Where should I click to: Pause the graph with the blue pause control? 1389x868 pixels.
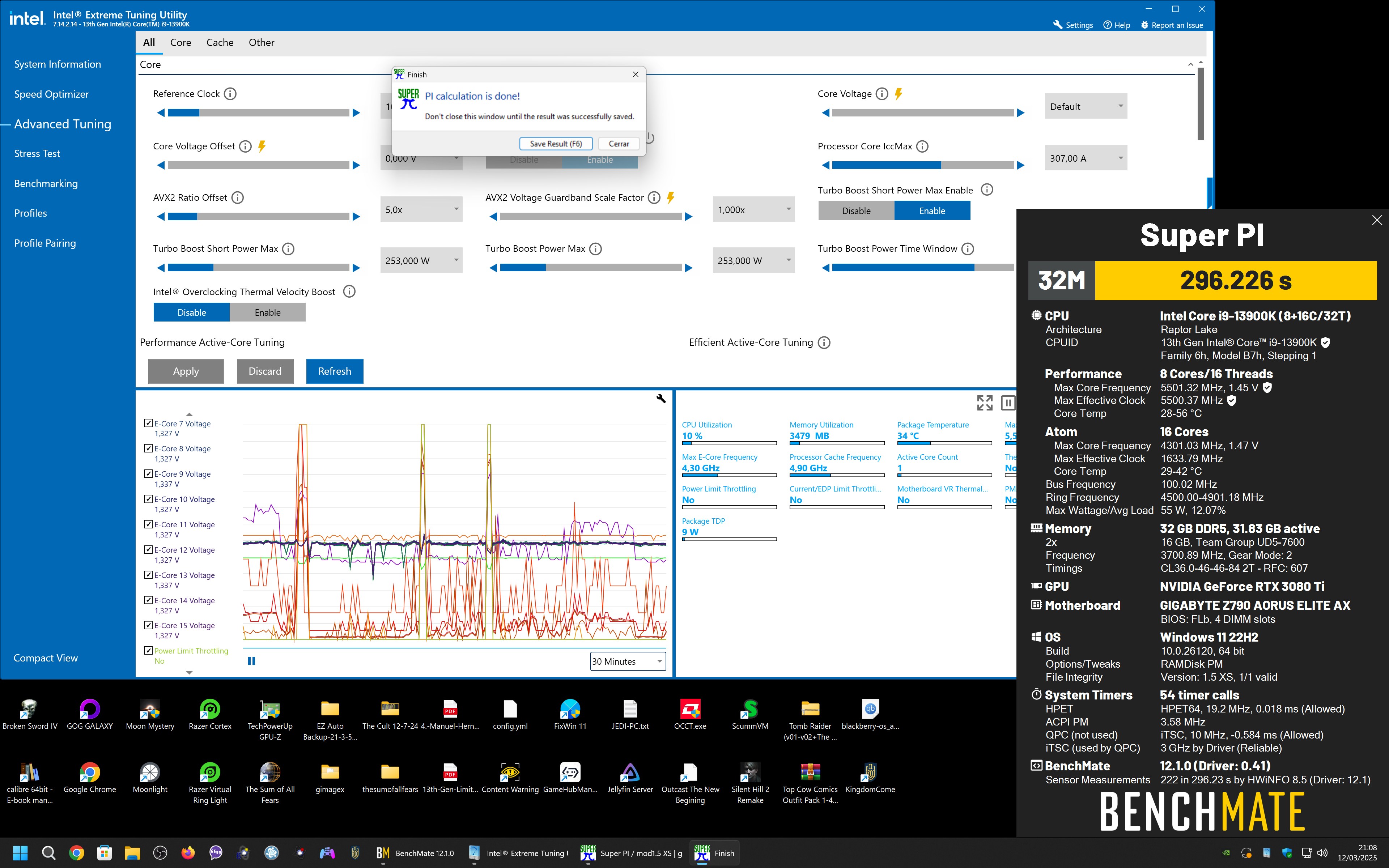tap(251, 661)
